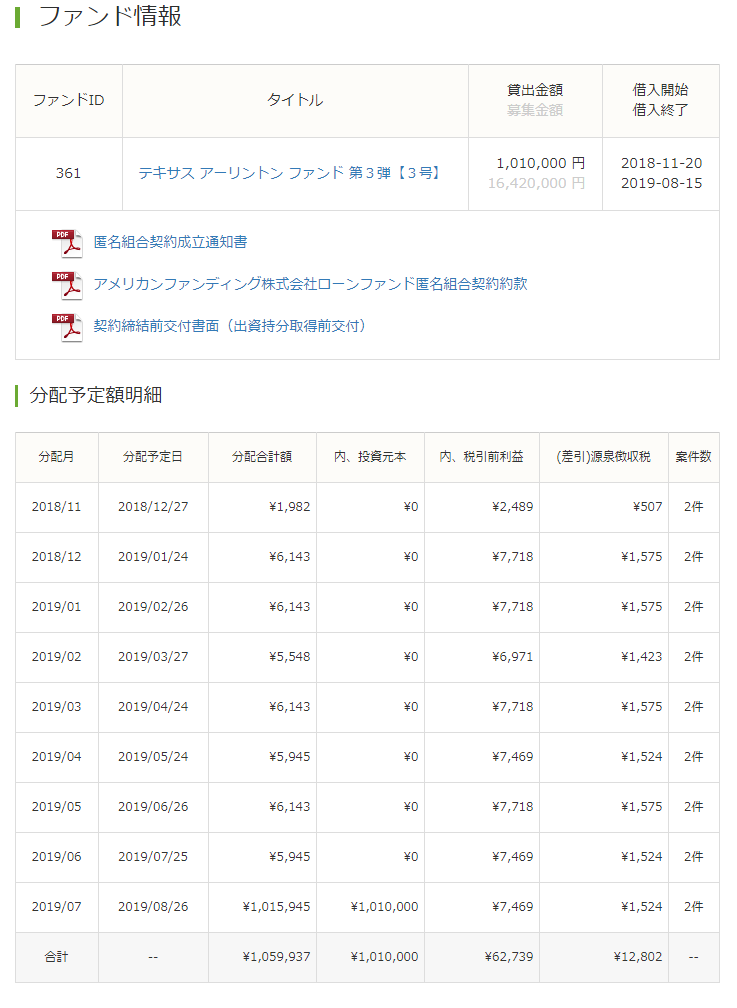Click the 分配月 column header
The image size is (737, 1008).
[56, 457]
